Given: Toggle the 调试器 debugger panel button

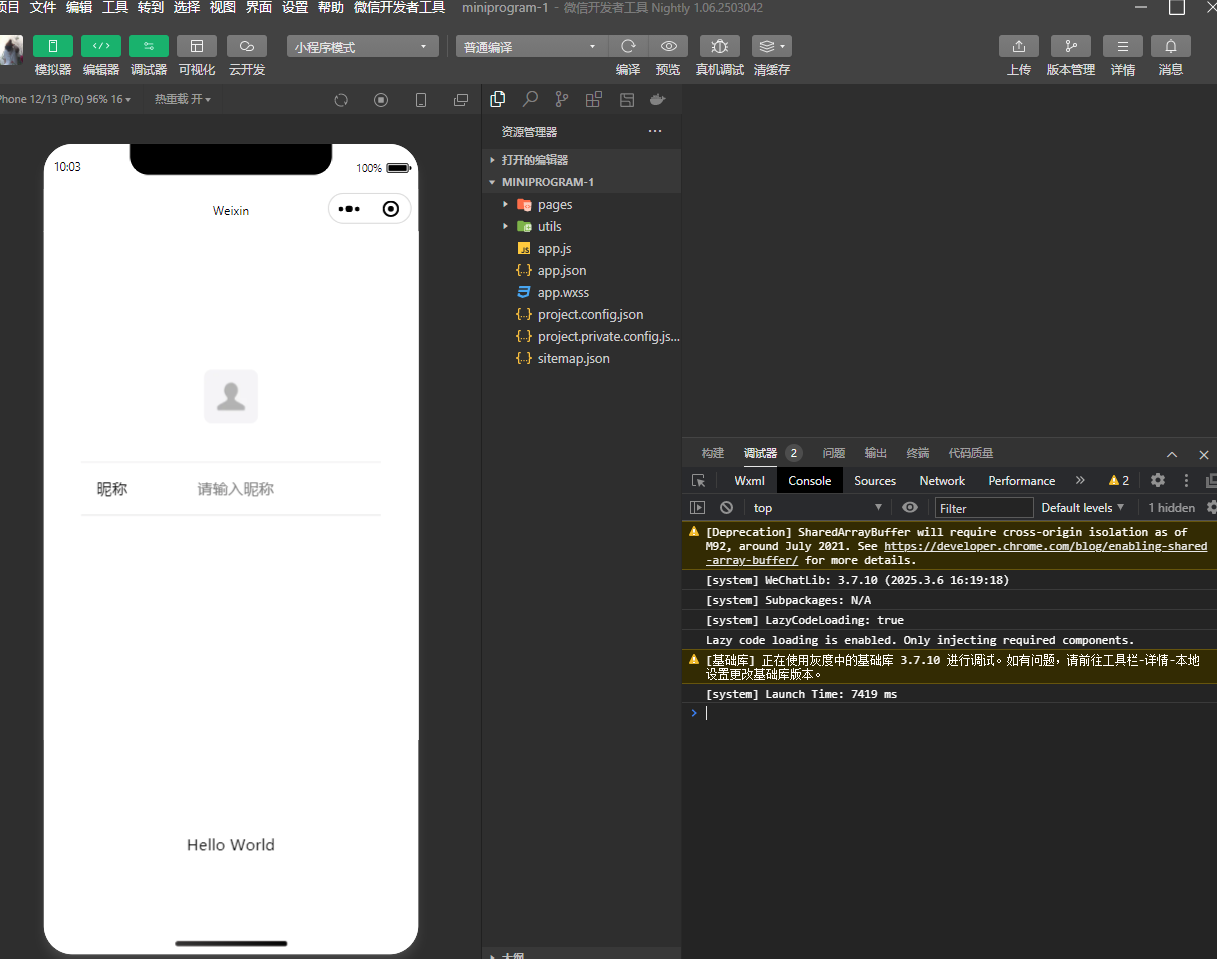Looking at the screenshot, I should [x=149, y=46].
